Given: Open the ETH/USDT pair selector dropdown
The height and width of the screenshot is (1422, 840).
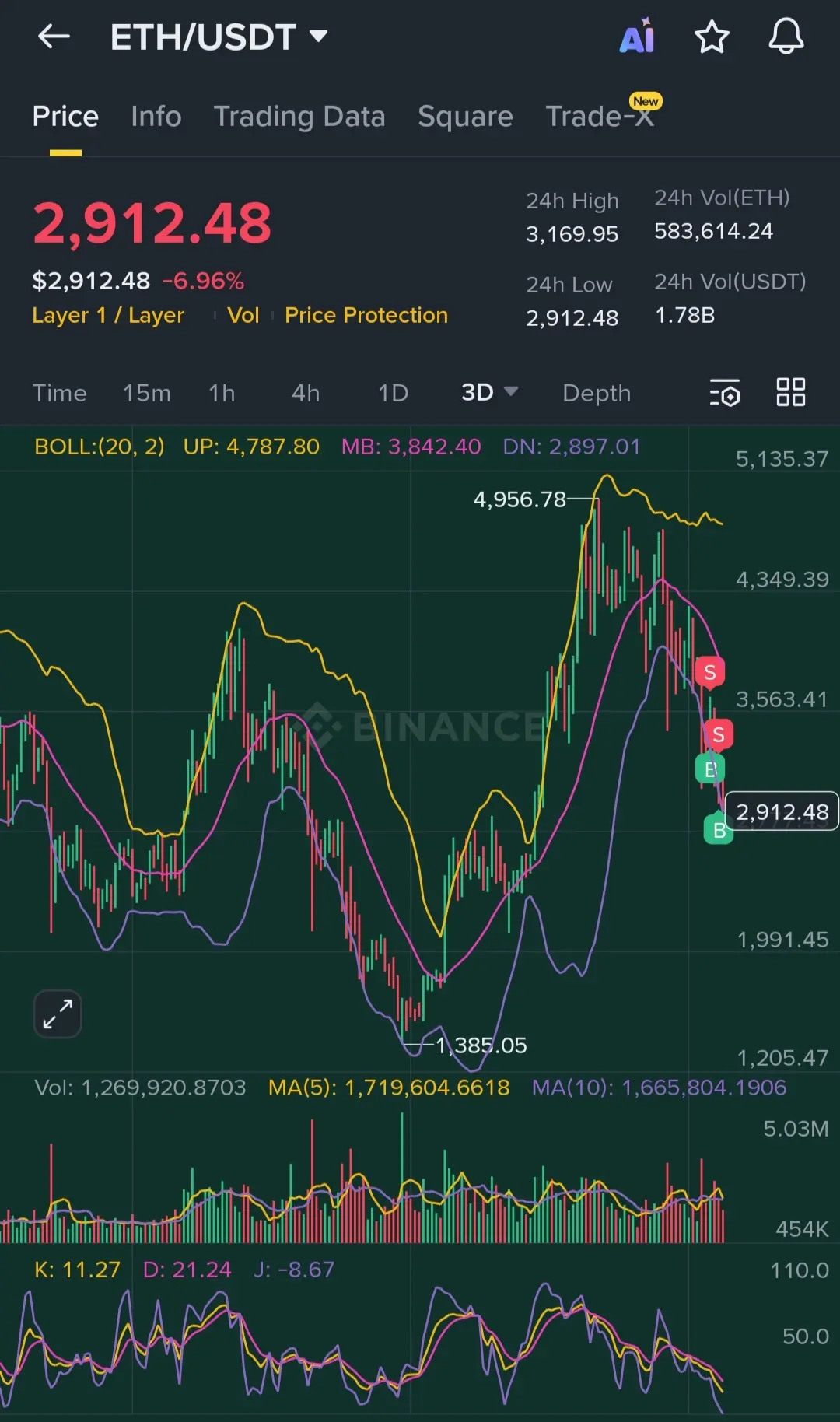Looking at the screenshot, I should point(219,37).
